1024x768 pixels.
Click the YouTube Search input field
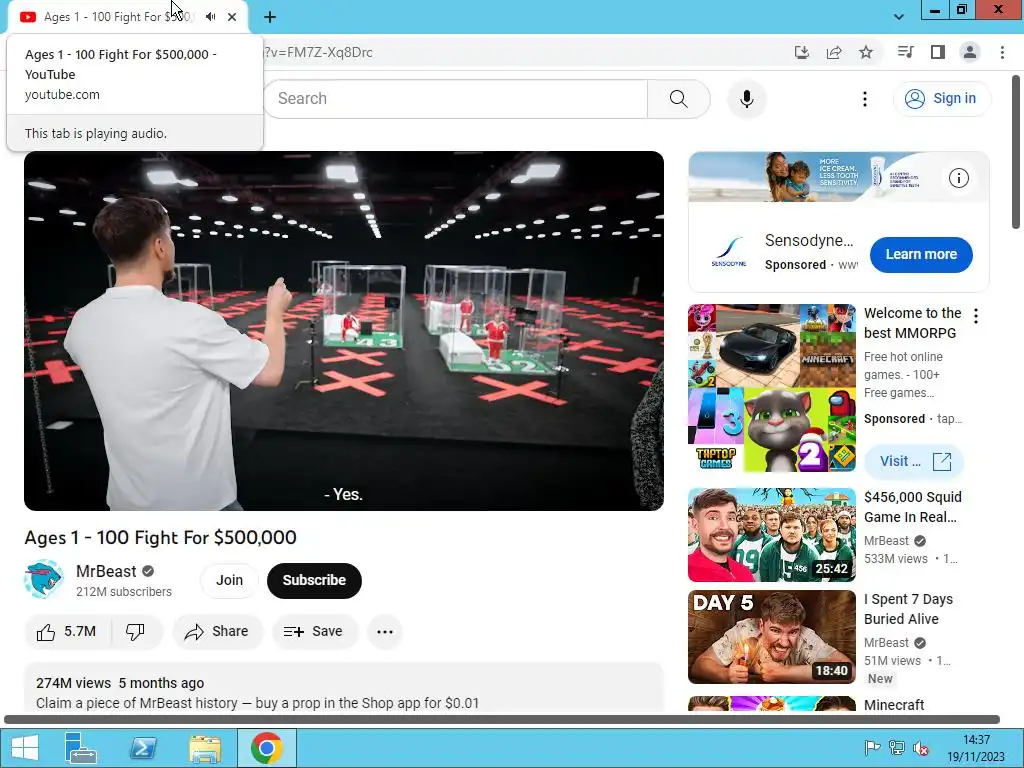[455, 99]
